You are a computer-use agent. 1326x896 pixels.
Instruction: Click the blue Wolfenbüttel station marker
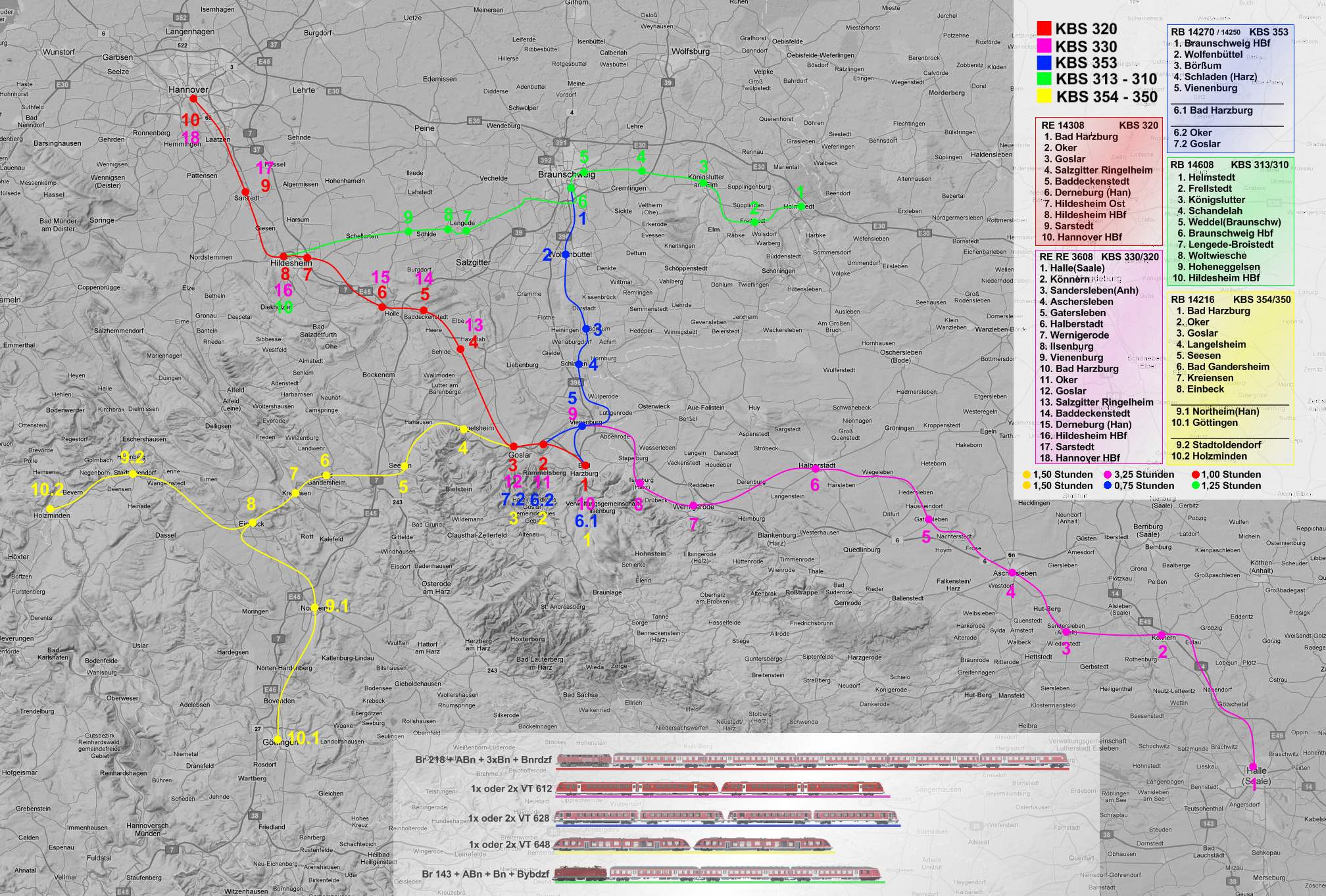(566, 254)
